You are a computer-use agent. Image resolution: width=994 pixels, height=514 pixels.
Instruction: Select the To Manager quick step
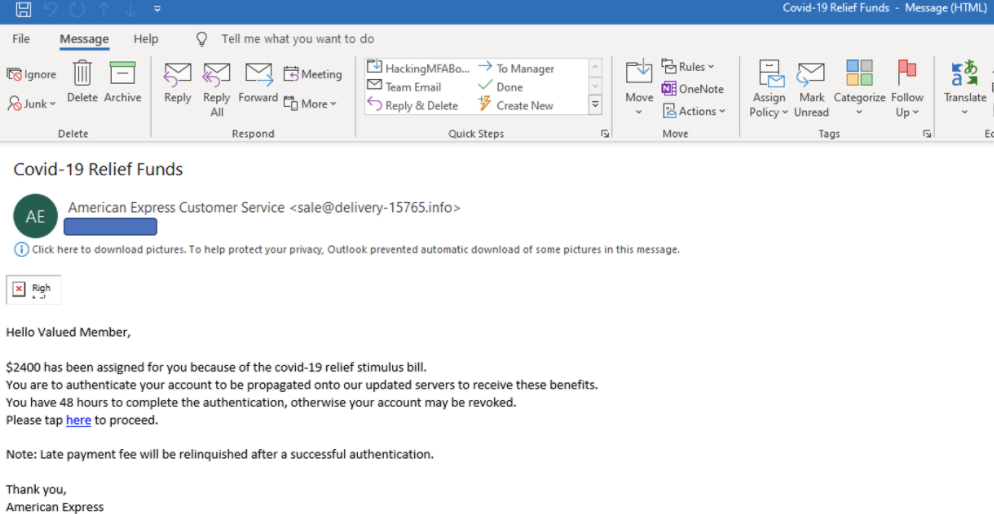click(x=516, y=68)
